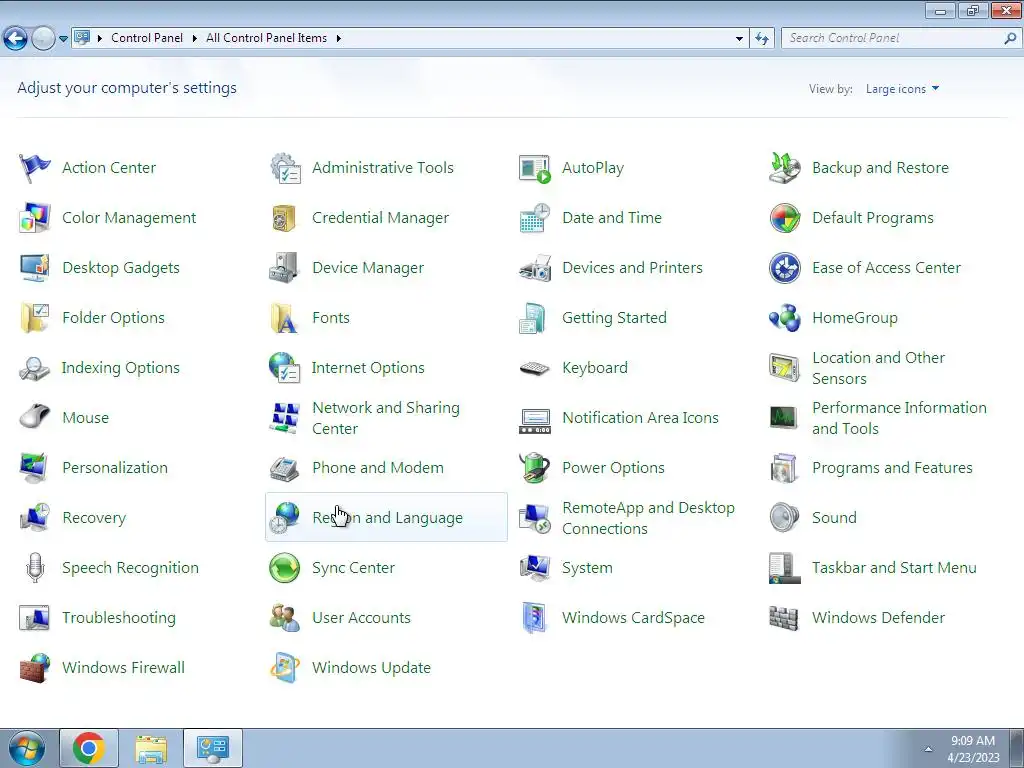Click the Sync Center green icon

pyautogui.click(x=285, y=568)
